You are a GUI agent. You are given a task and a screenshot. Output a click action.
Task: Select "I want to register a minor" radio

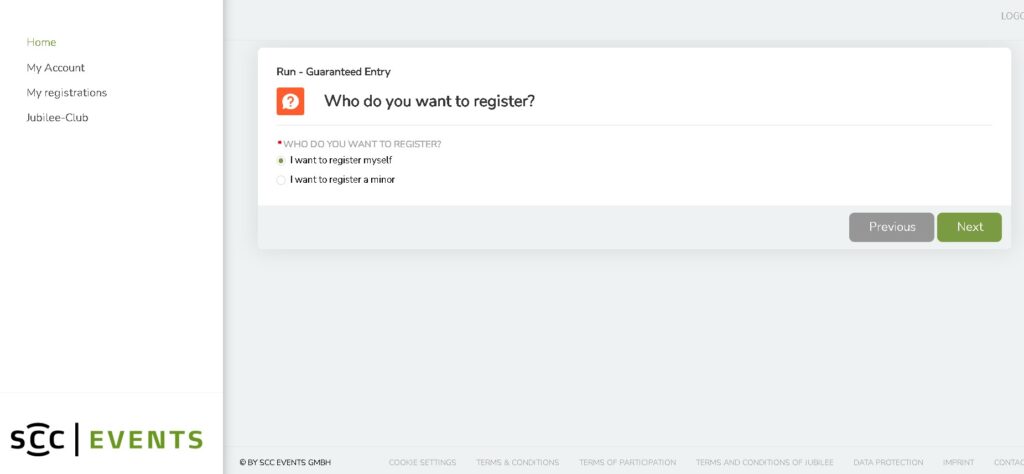281,180
